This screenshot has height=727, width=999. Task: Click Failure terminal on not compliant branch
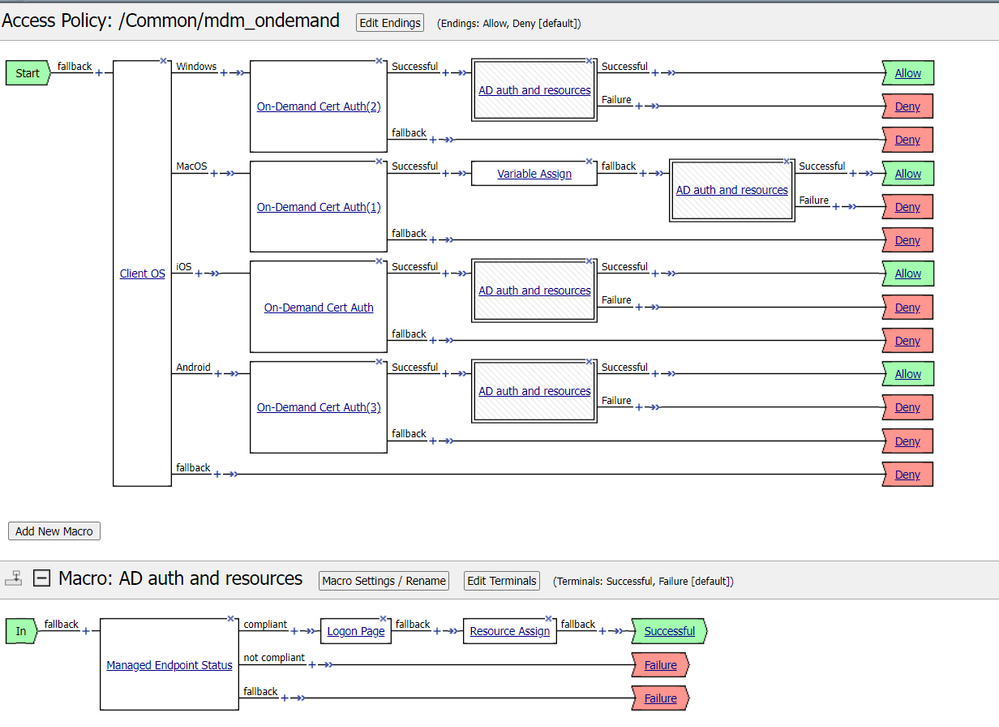coord(660,665)
